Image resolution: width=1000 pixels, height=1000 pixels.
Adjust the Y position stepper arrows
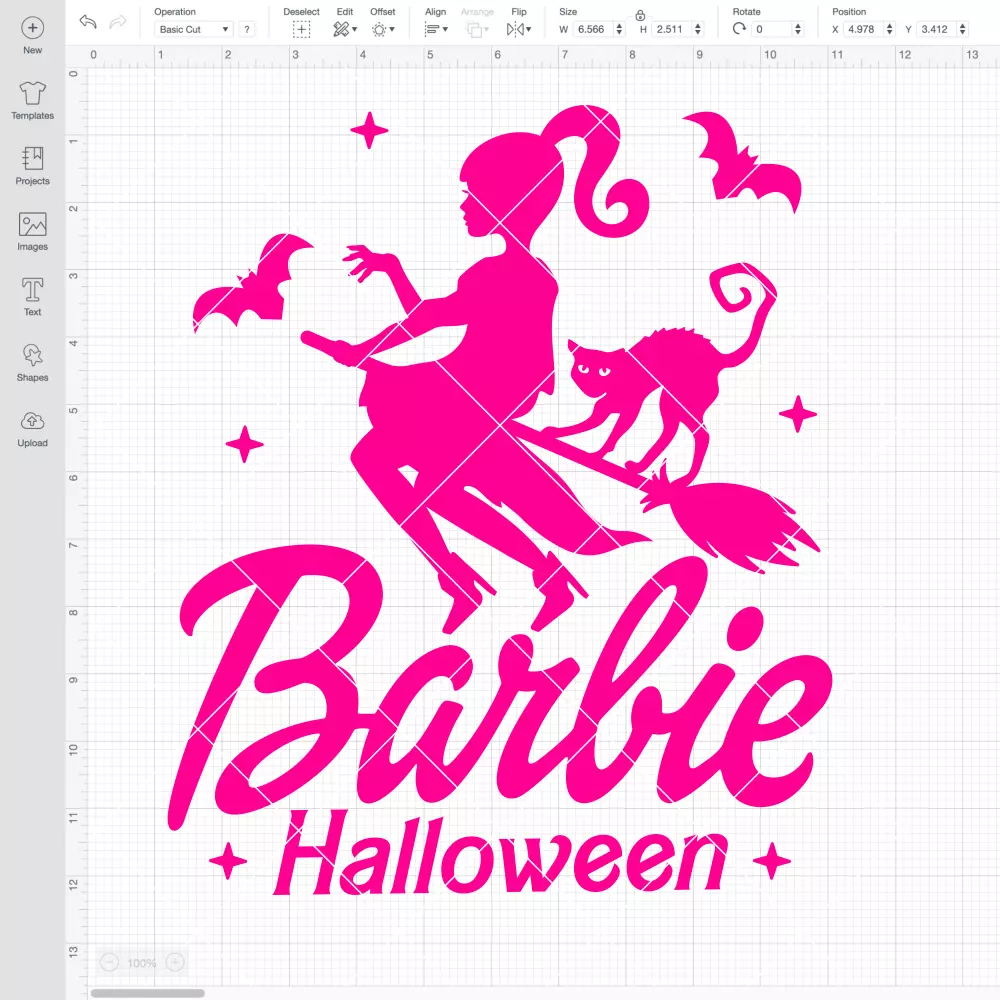click(x=963, y=29)
